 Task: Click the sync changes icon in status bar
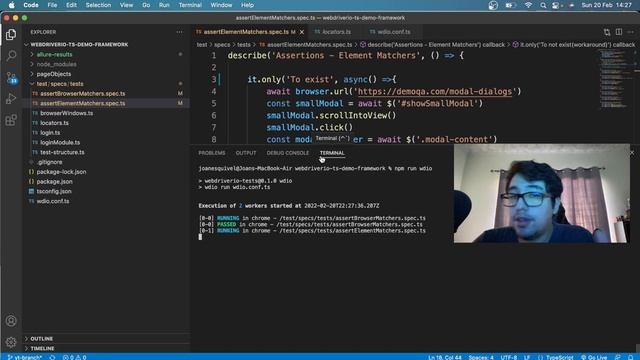click(52, 357)
